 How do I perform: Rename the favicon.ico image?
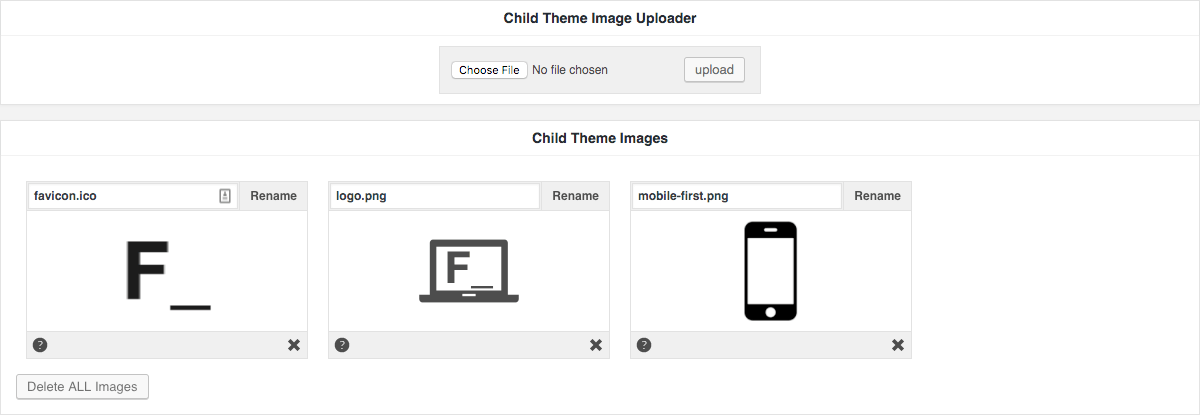pos(273,196)
